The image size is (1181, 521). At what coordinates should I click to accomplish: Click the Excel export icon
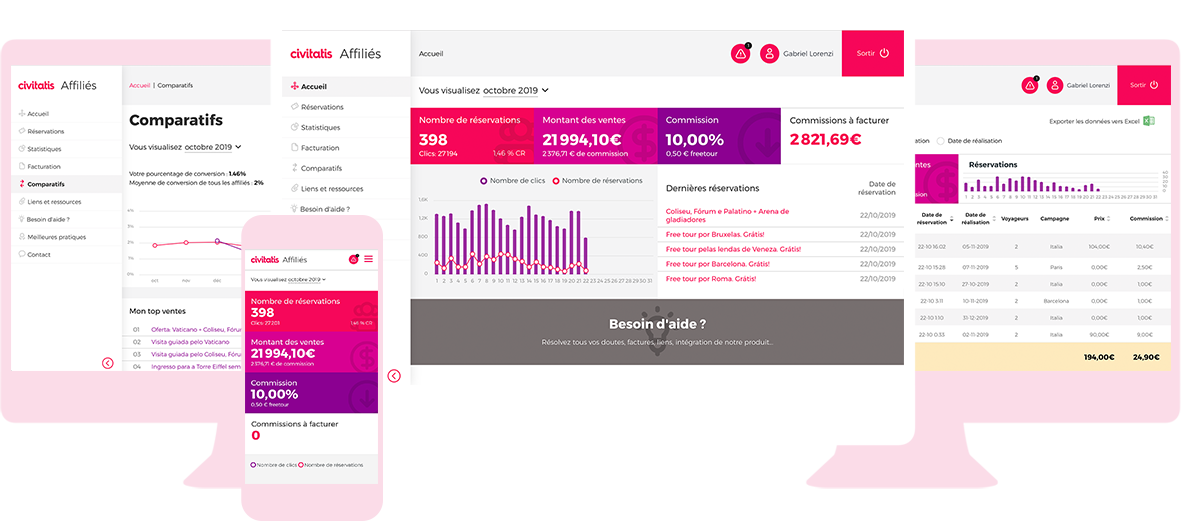(x=1149, y=121)
